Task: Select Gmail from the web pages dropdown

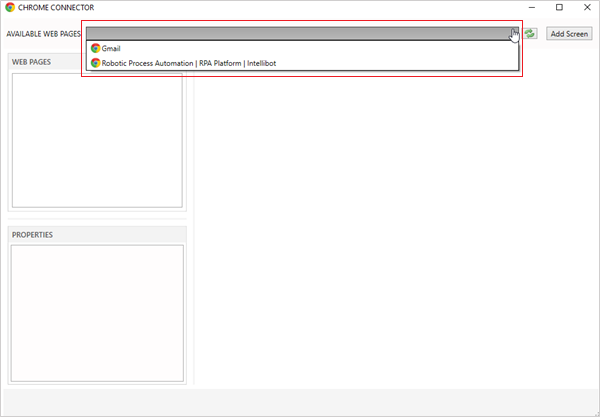Action: (x=302, y=49)
